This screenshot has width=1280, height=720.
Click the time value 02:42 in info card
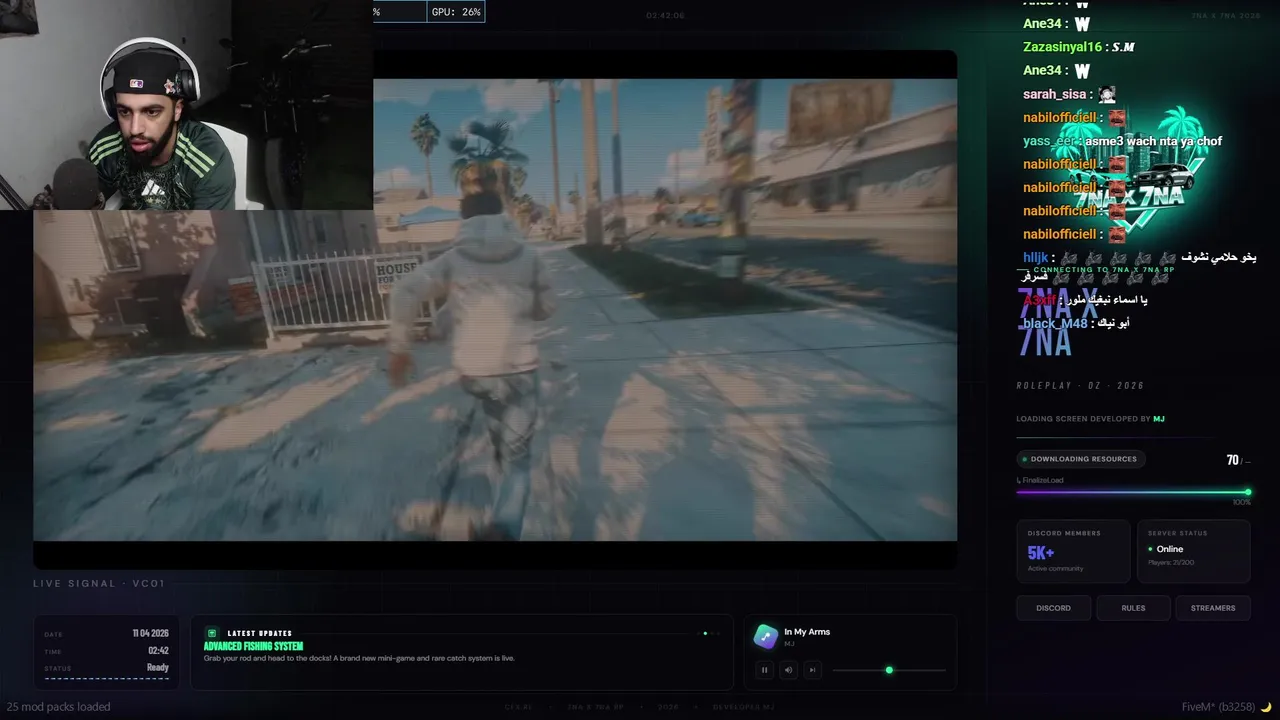(x=159, y=651)
